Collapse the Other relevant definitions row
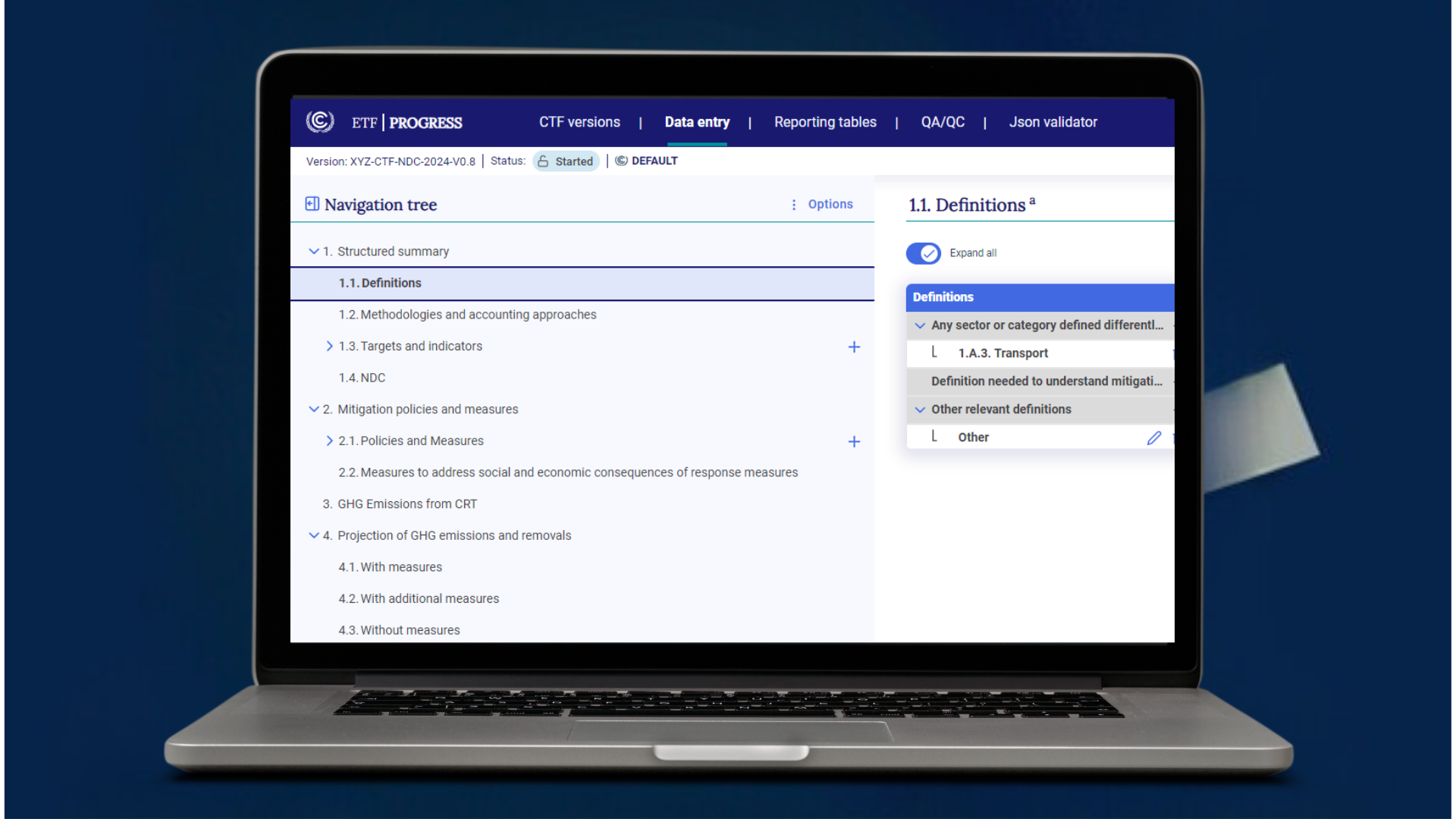1456x819 pixels. (x=920, y=409)
